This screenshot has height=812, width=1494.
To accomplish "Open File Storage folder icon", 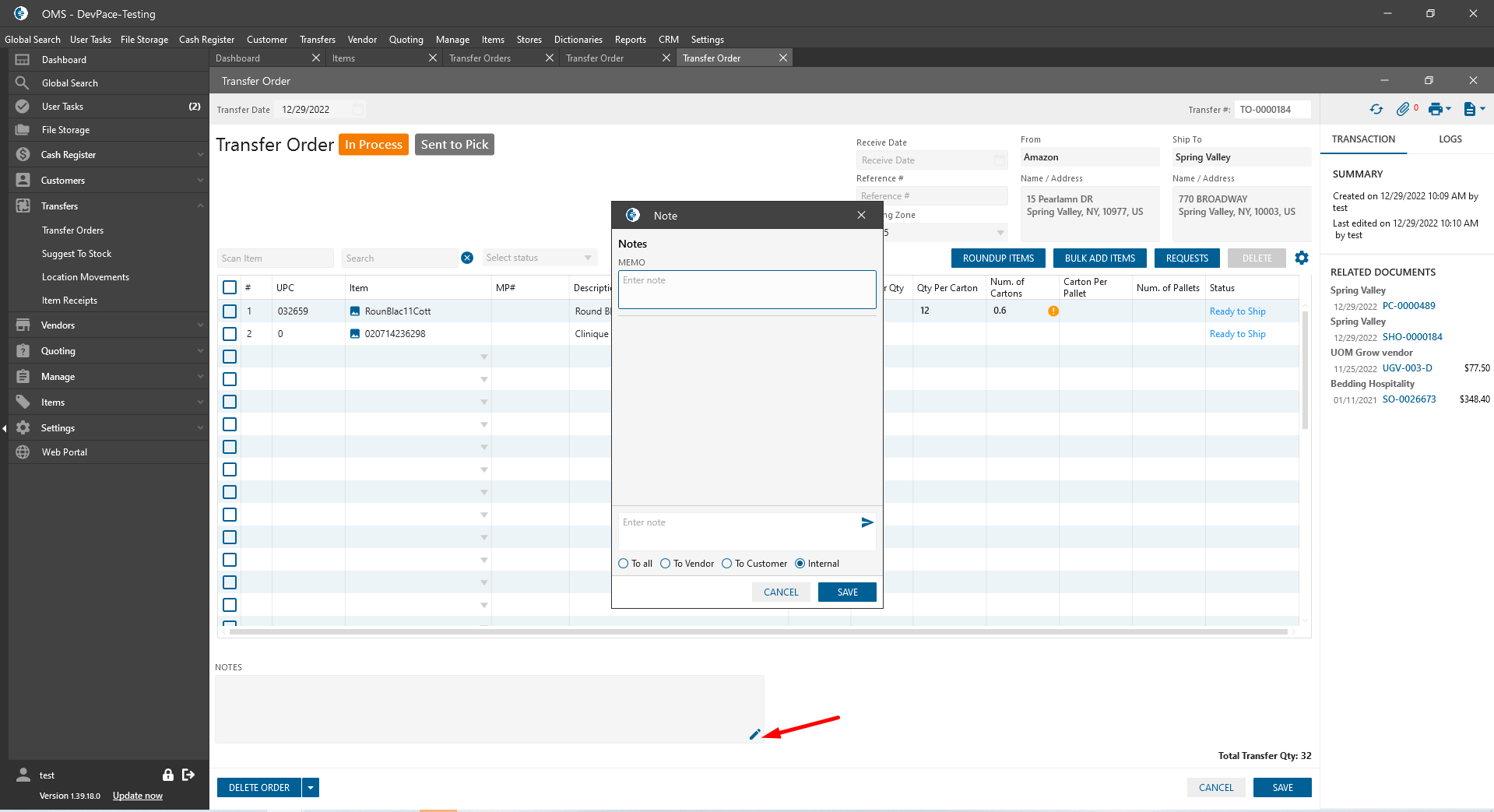I will point(23,129).
